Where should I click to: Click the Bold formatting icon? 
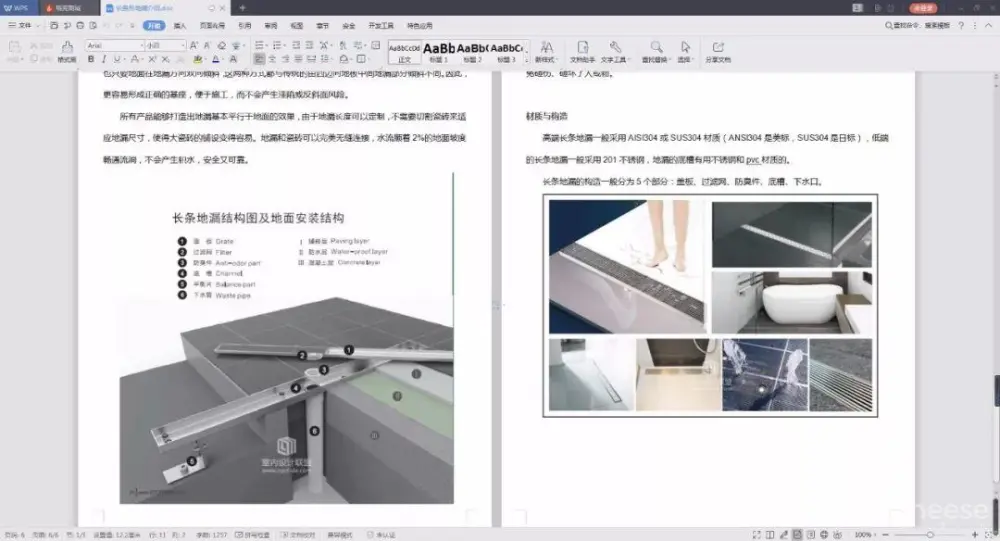[91, 59]
